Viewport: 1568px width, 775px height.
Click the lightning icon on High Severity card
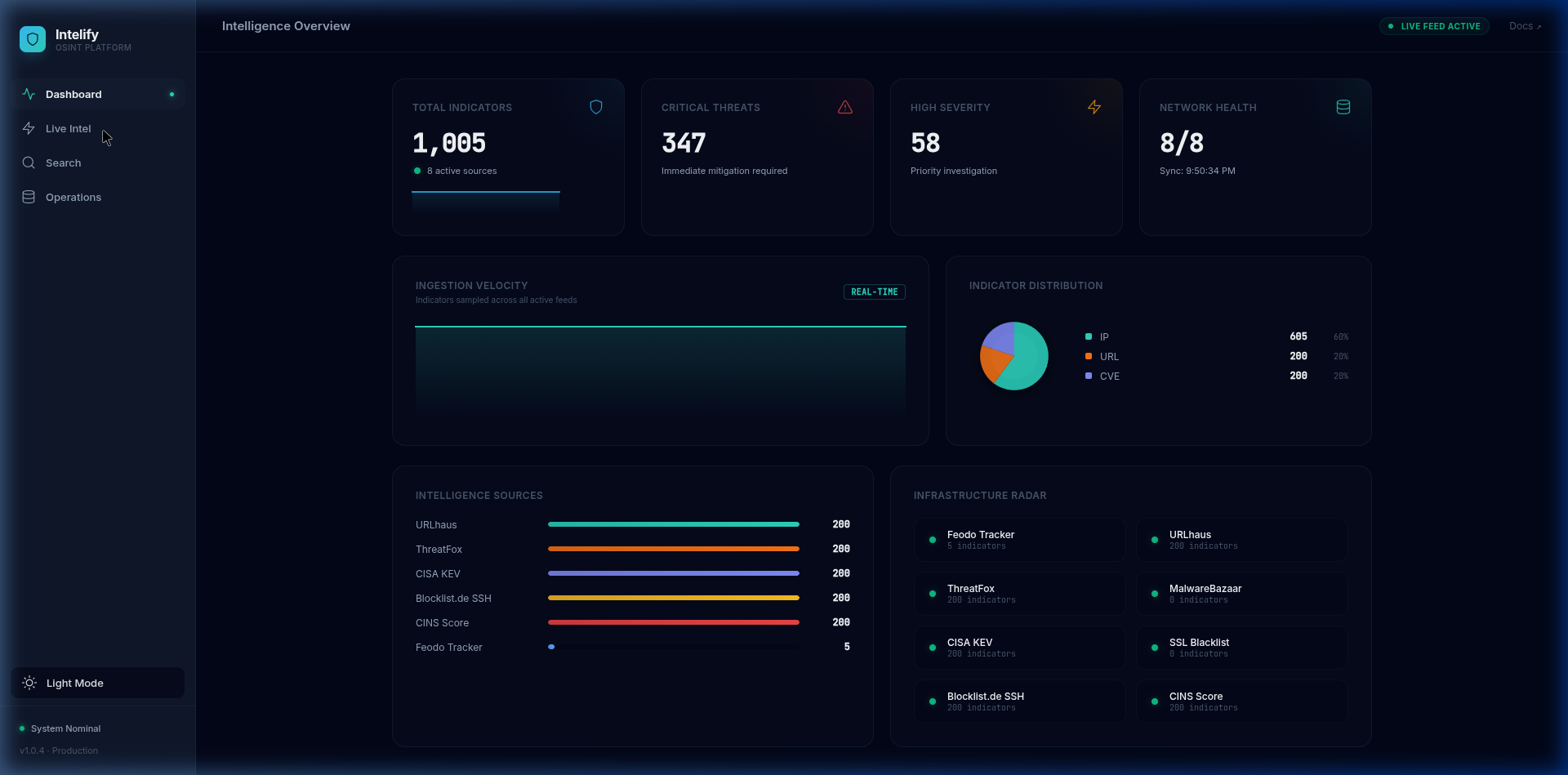coord(1094,107)
